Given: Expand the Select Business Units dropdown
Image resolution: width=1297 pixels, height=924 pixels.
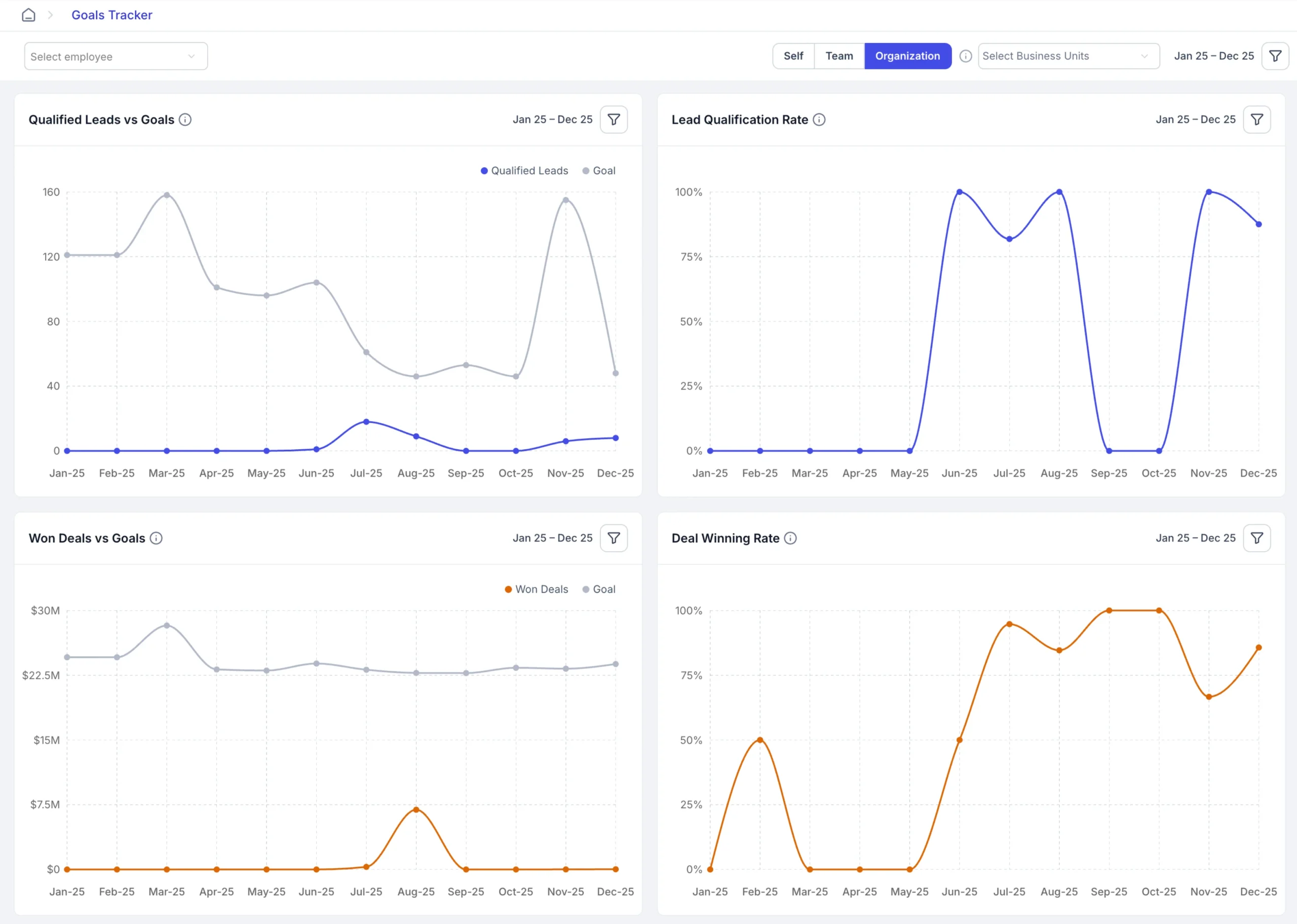Looking at the screenshot, I should coord(1069,56).
